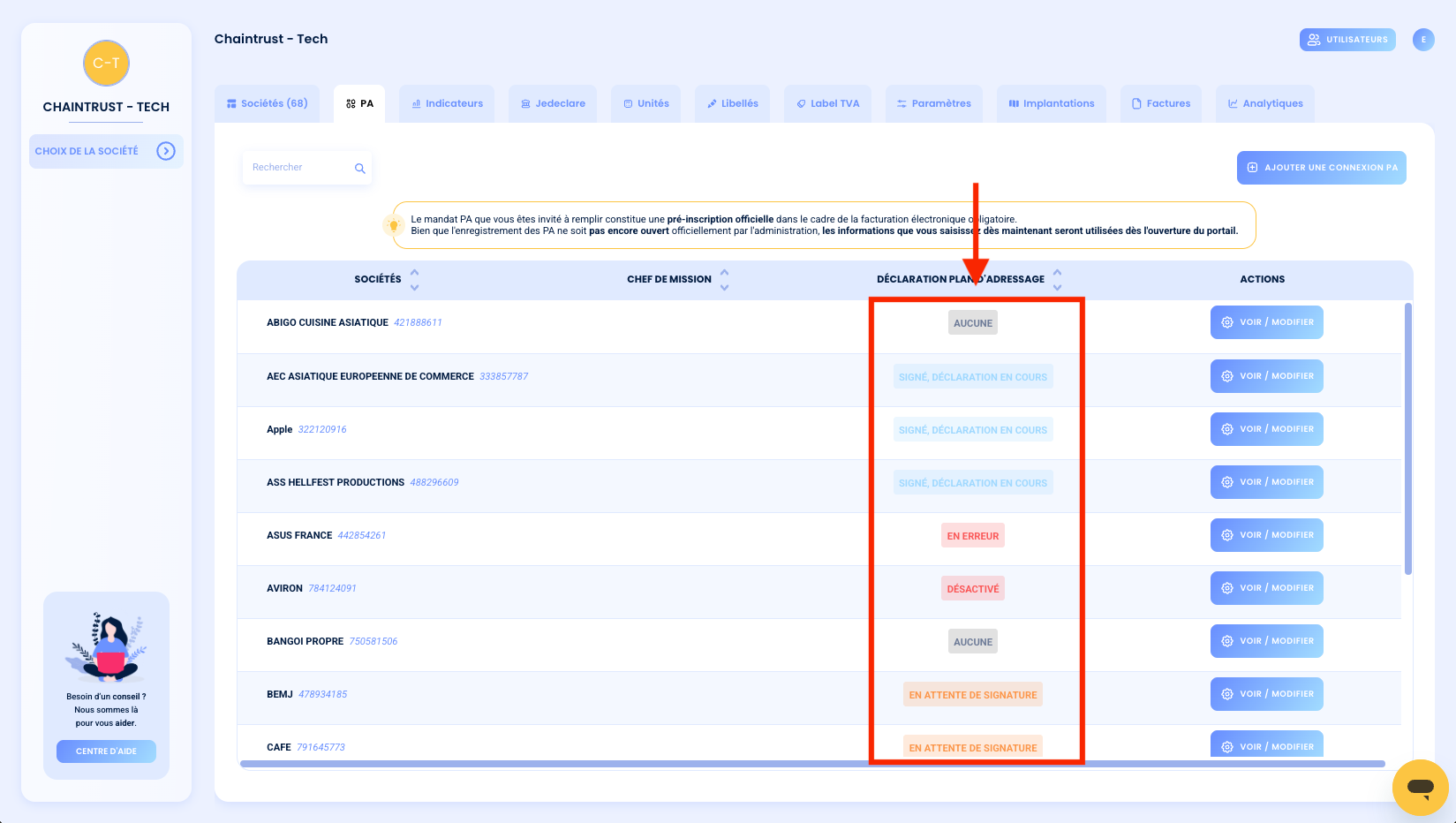Viewport: 1456px width, 823px height.
Task: Open the Unités tab
Action: tap(646, 103)
